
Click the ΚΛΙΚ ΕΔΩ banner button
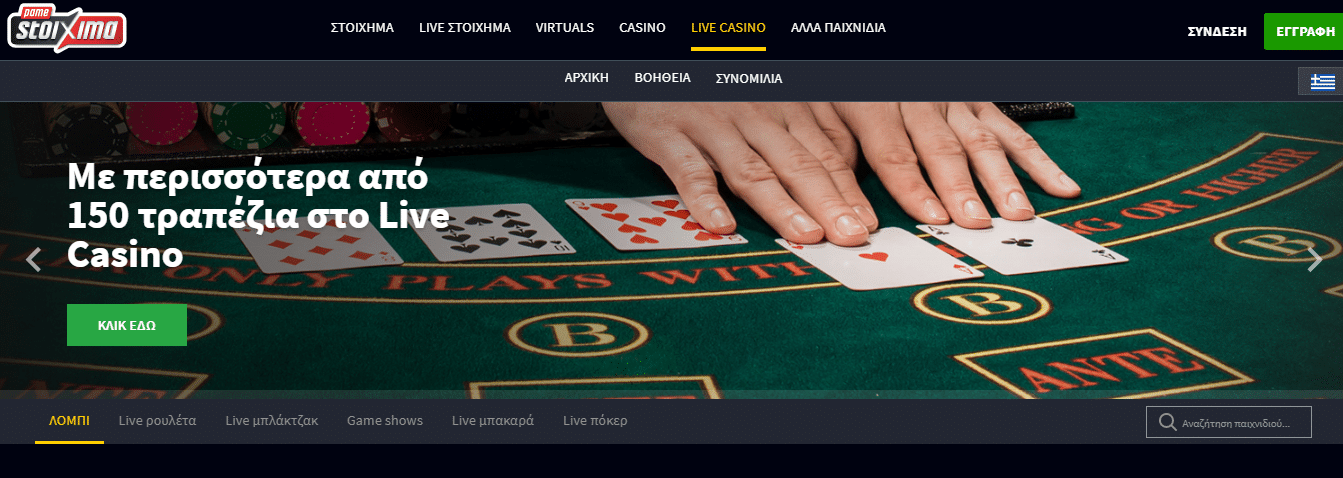click(127, 325)
